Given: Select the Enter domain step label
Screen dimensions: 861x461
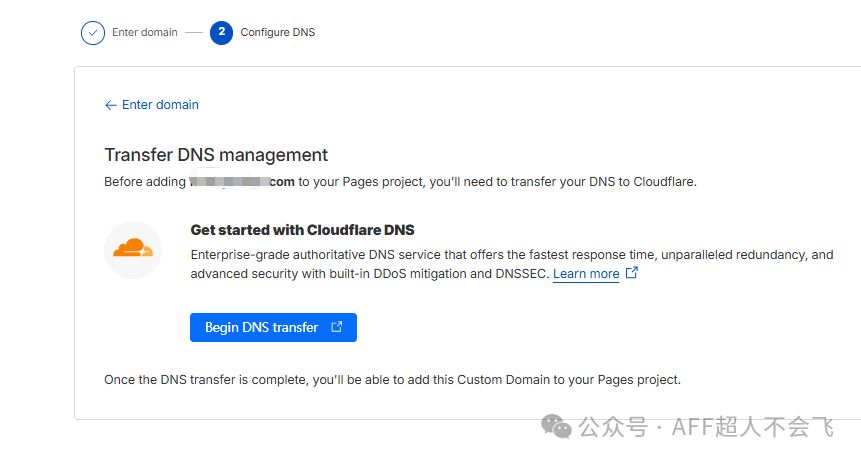Looking at the screenshot, I should 144,33.
